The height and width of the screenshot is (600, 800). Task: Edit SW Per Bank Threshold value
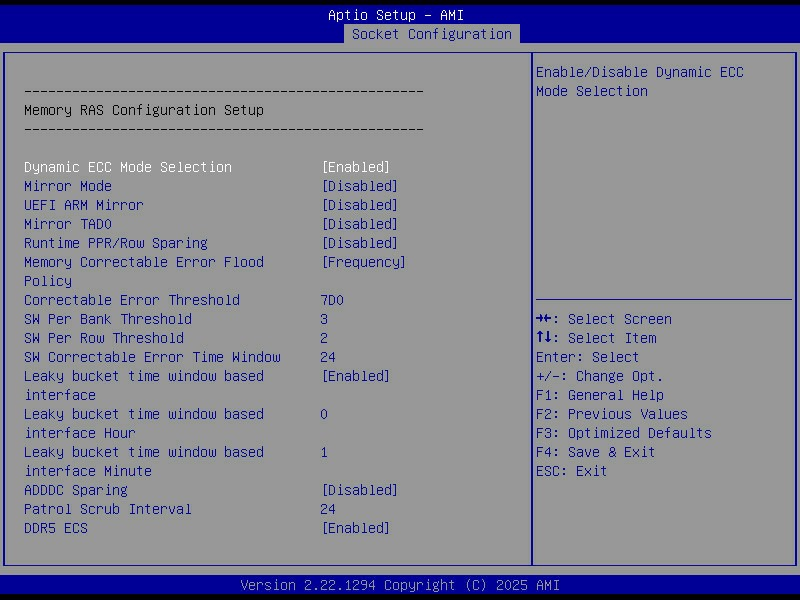(324, 319)
